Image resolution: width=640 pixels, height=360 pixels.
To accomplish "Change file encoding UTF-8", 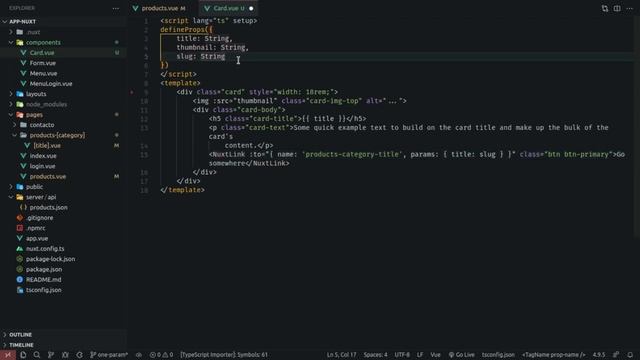I will click(x=402, y=355).
